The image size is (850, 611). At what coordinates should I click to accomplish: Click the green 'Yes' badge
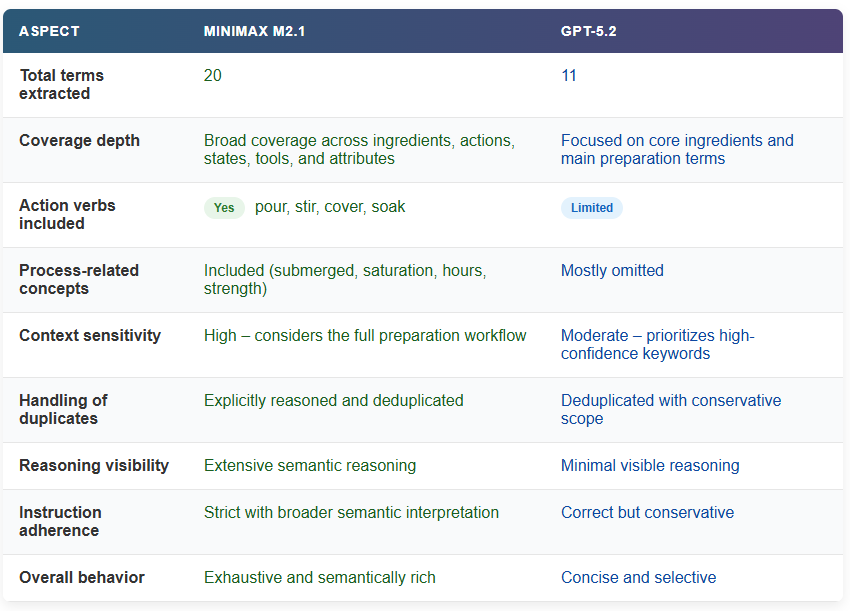224,208
